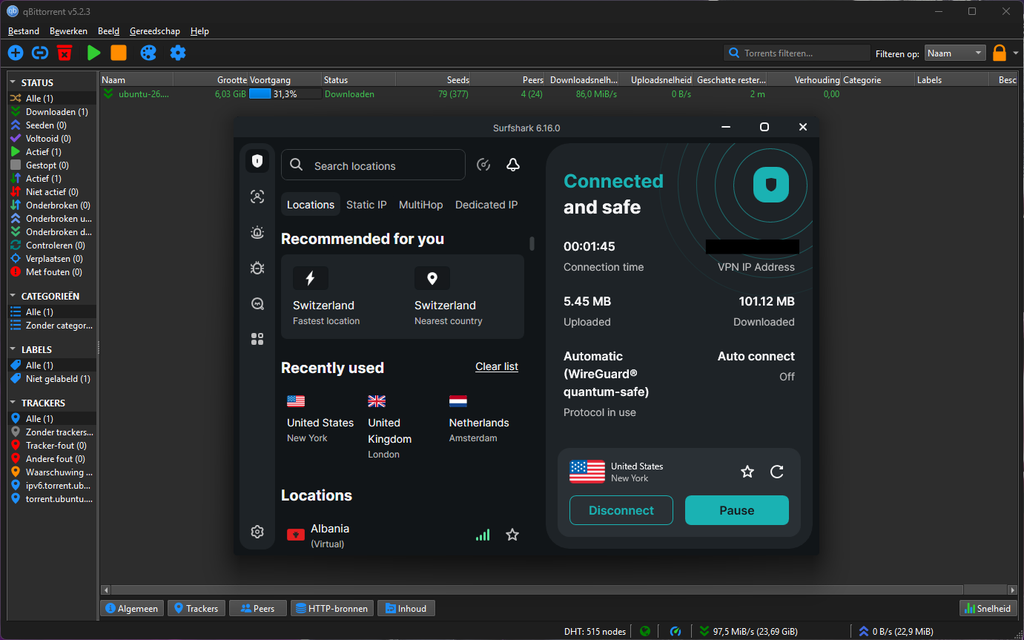Click the green globe connection status icon

click(x=645, y=632)
